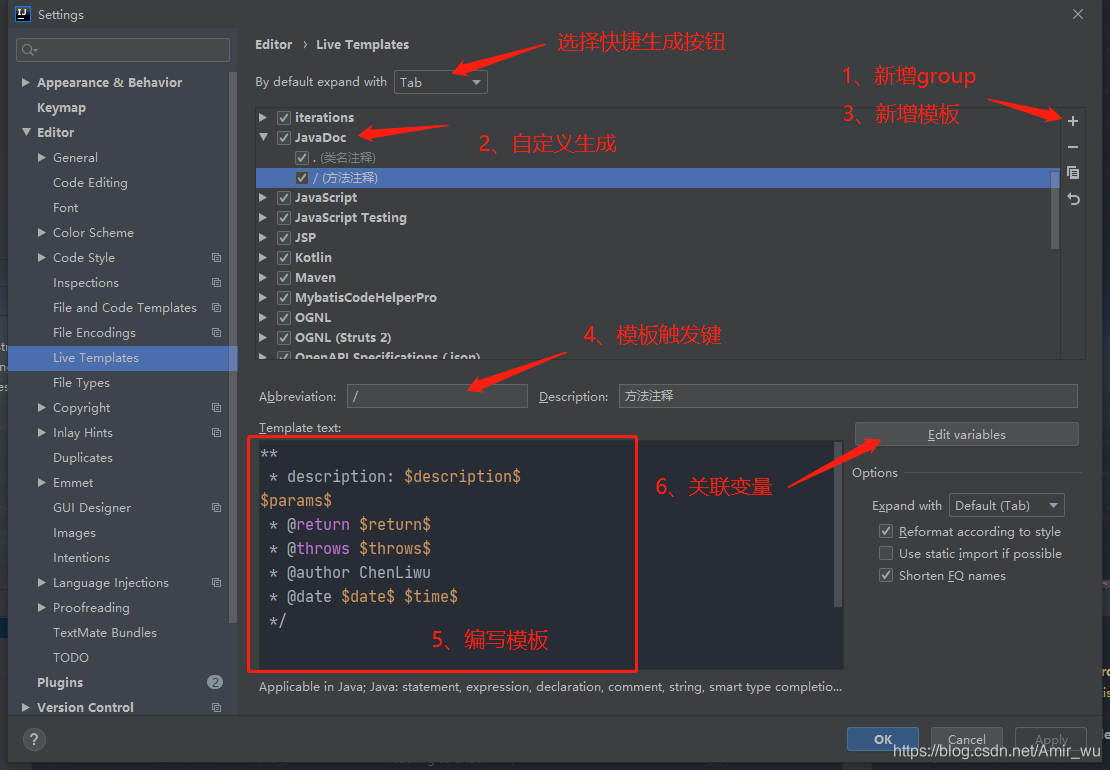The width and height of the screenshot is (1110, 770).
Task: Click the add new template plus icon
Action: point(1072,121)
